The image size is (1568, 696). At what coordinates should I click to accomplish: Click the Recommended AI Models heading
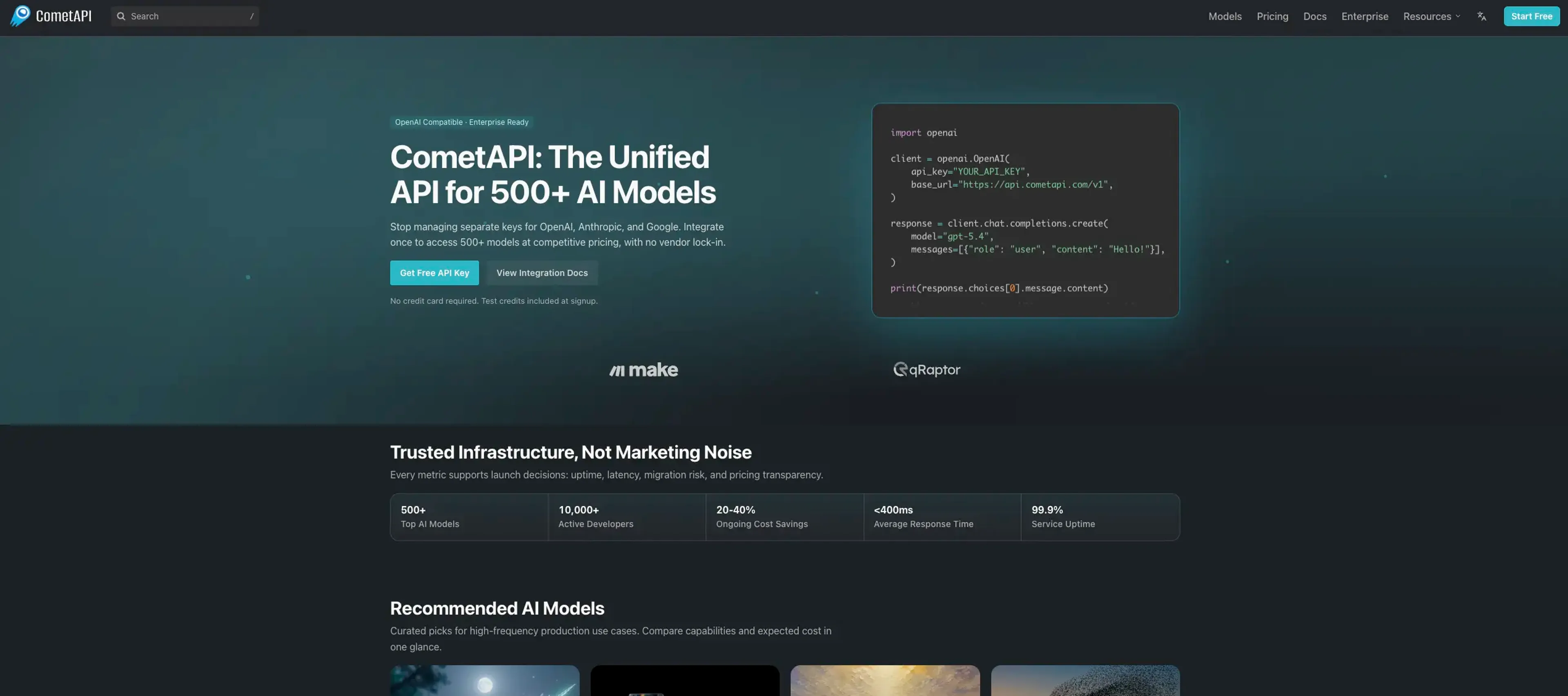[x=497, y=608]
